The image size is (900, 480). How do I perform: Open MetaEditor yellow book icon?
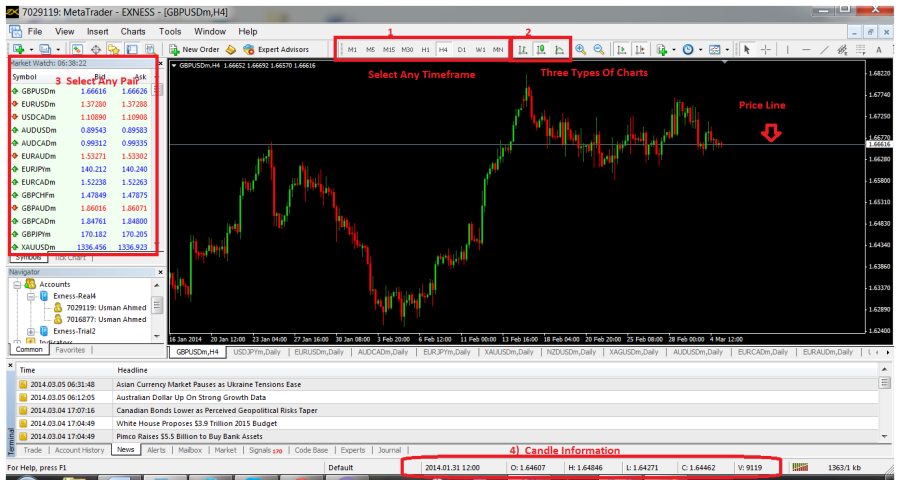pos(231,49)
